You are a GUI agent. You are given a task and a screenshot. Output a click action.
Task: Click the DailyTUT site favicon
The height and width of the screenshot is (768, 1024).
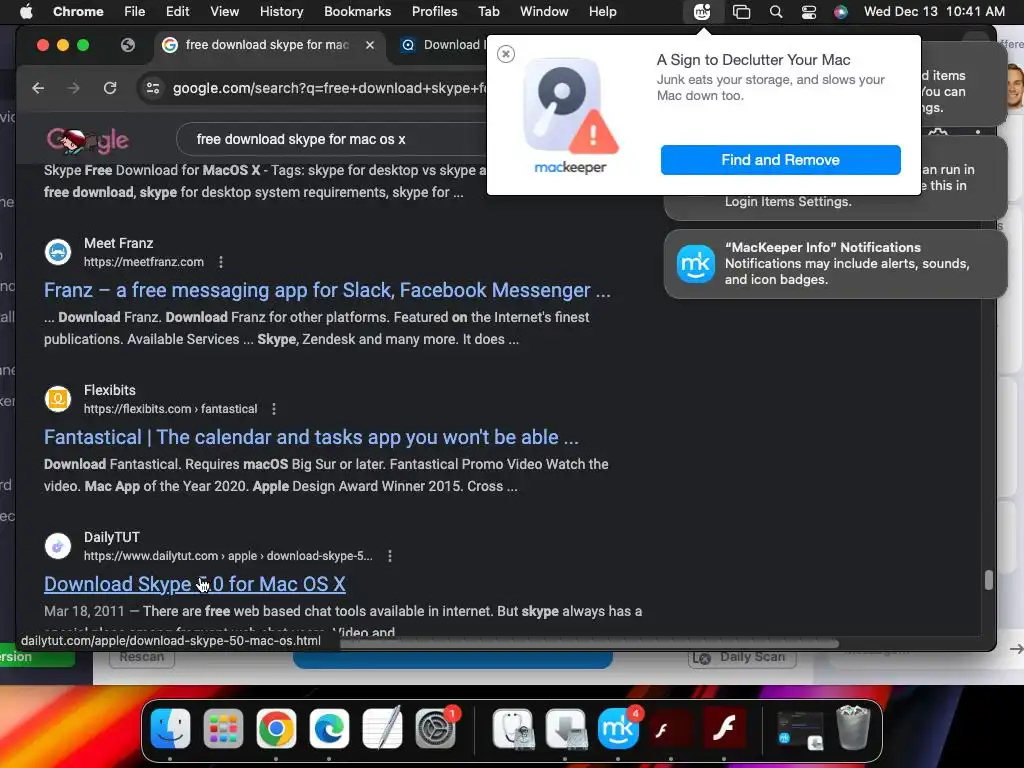tap(57, 546)
